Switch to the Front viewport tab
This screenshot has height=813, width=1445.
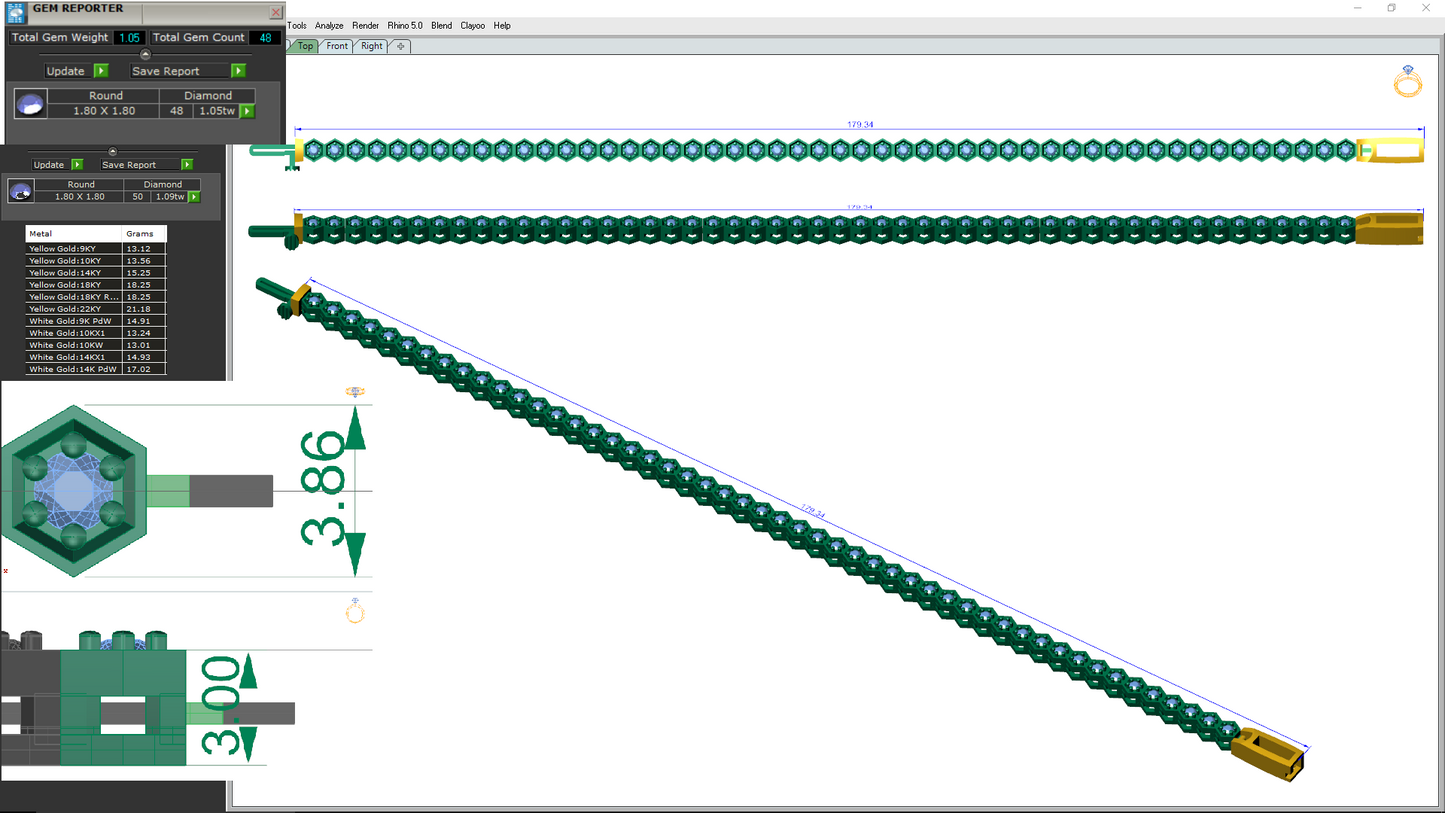tap(337, 46)
